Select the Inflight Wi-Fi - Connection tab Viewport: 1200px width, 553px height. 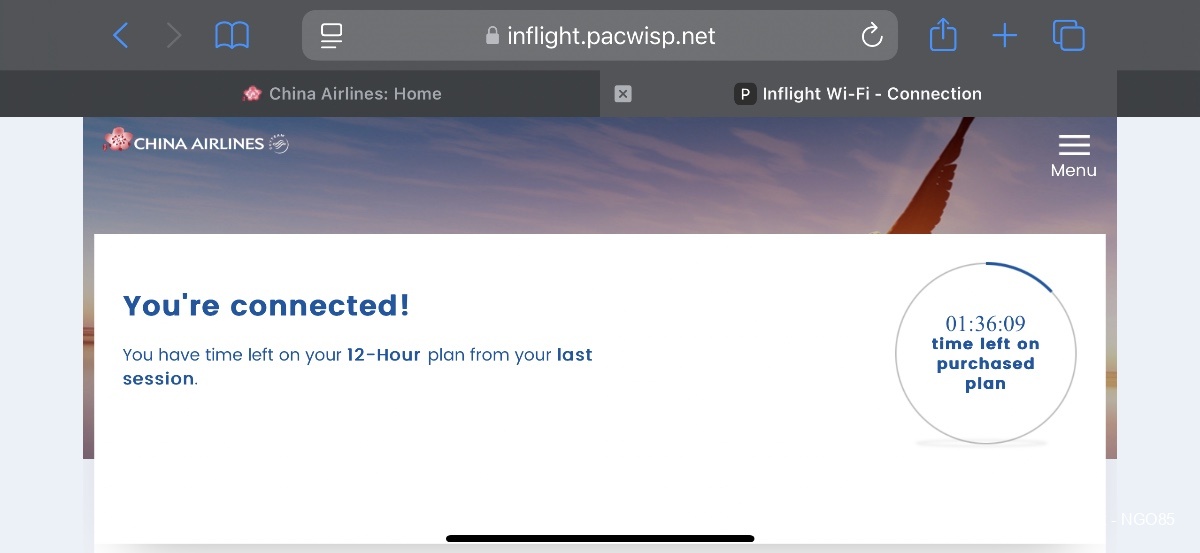tap(858, 94)
